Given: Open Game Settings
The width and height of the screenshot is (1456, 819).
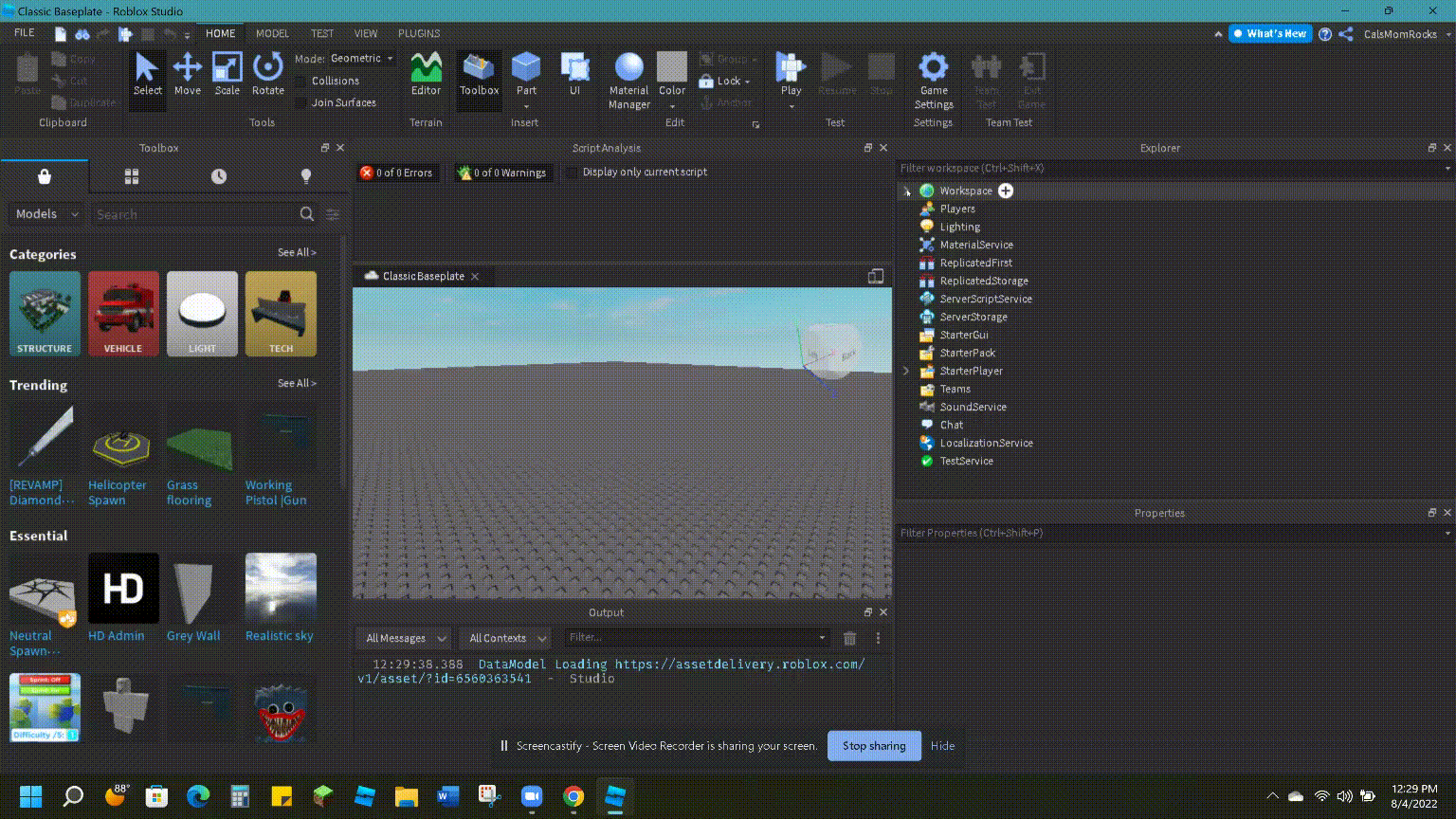Looking at the screenshot, I should tap(933, 81).
